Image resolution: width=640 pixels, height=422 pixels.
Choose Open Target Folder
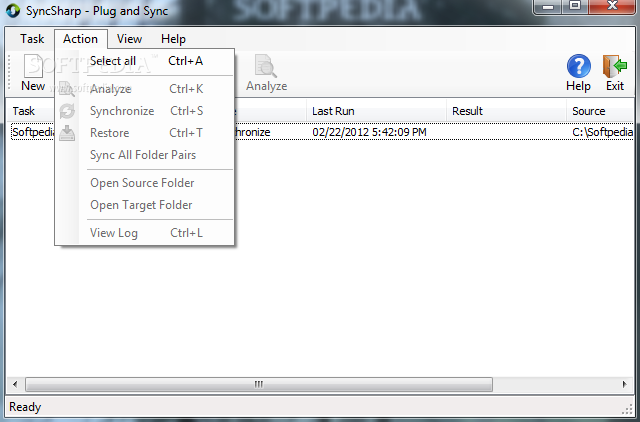click(x=144, y=205)
